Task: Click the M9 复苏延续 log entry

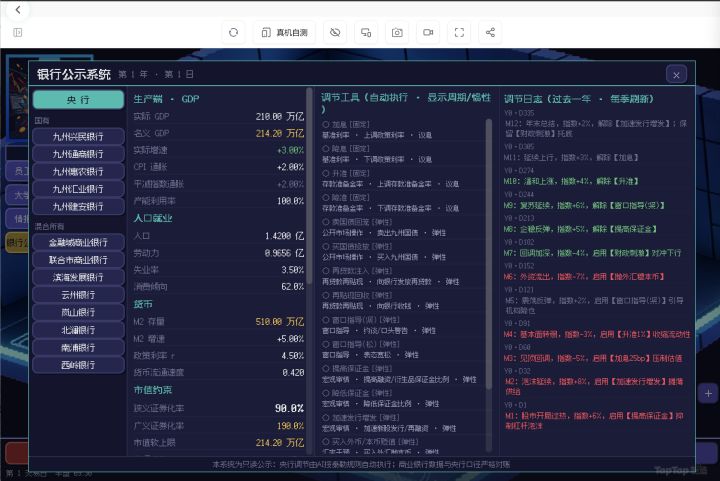Action: point(584,206)
